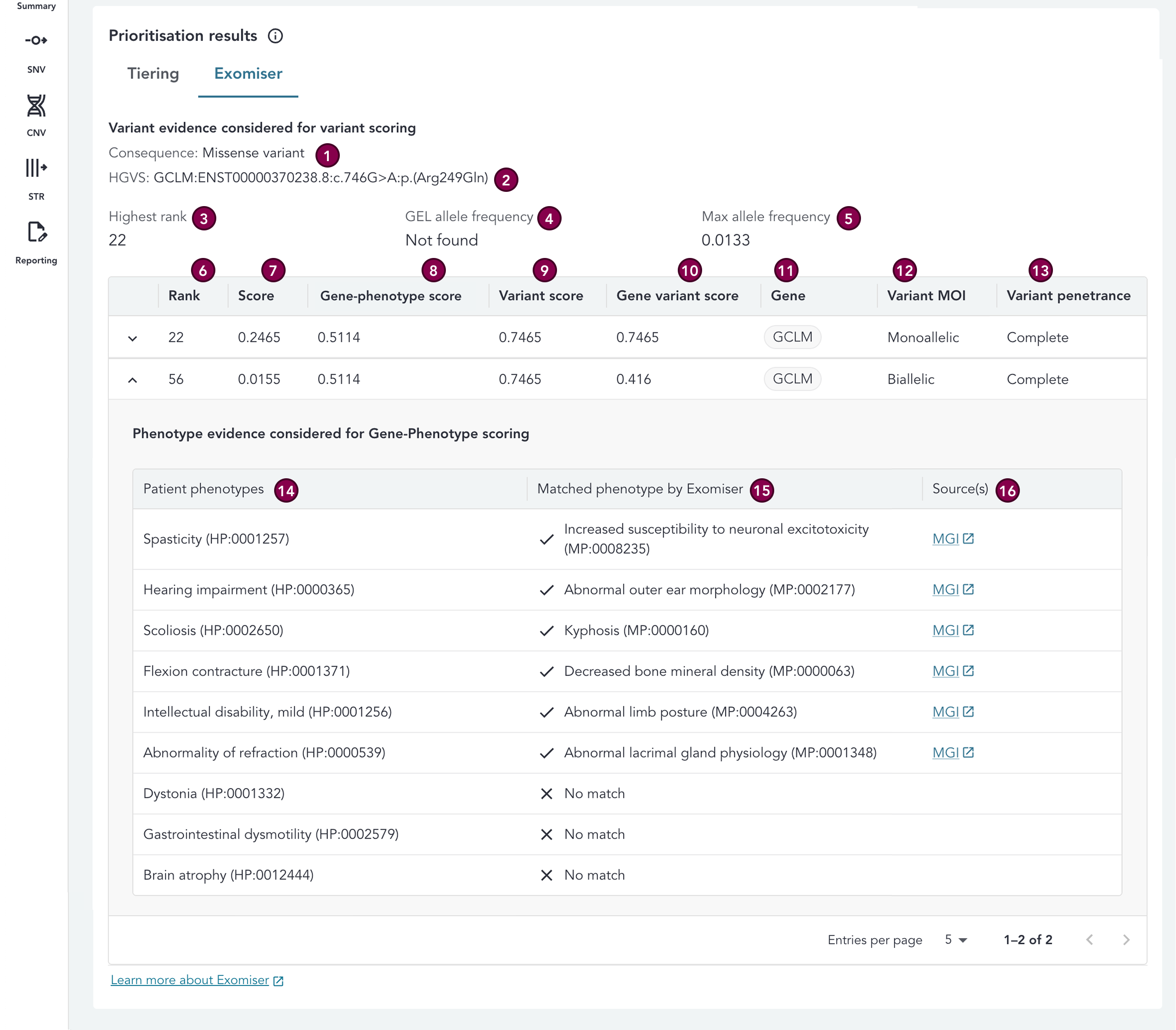Click the next page arrow control

[x=1126, y=940]
